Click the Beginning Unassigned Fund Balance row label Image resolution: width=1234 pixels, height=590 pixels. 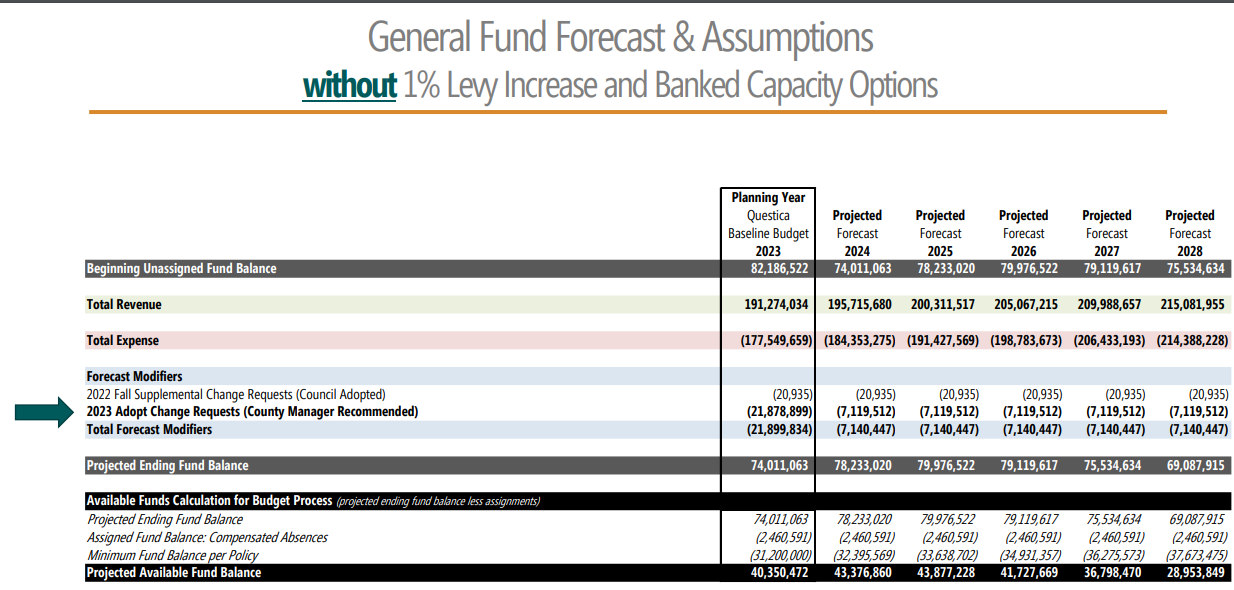(x=181, y=268)
